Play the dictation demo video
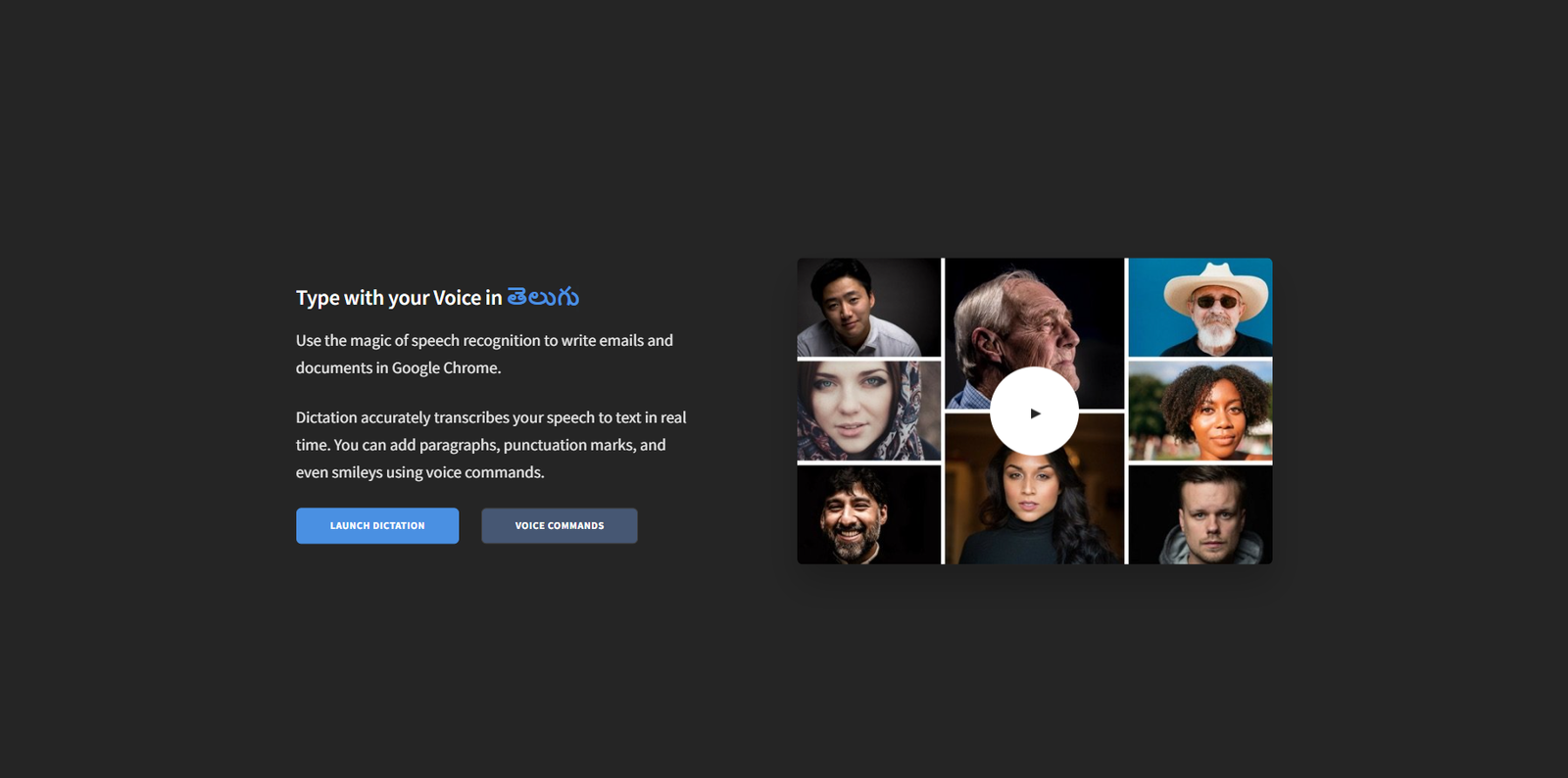Viewport: 1568px width, 778px height. tap(1034, 413)
